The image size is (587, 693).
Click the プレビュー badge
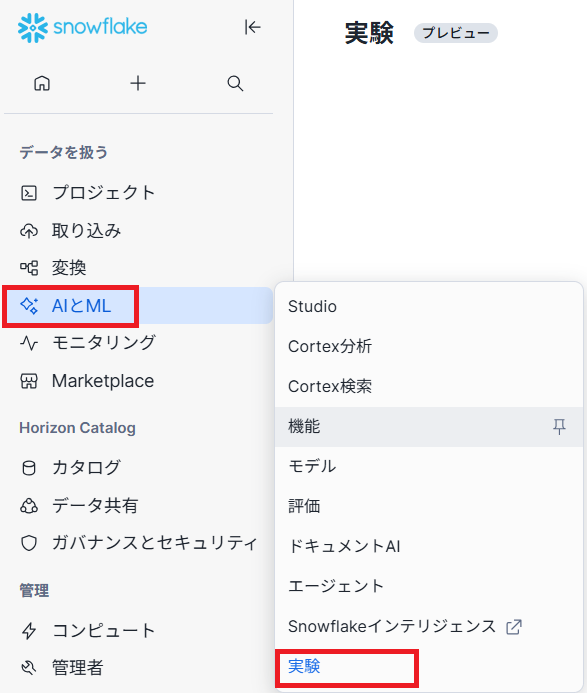tap(456, 33)
